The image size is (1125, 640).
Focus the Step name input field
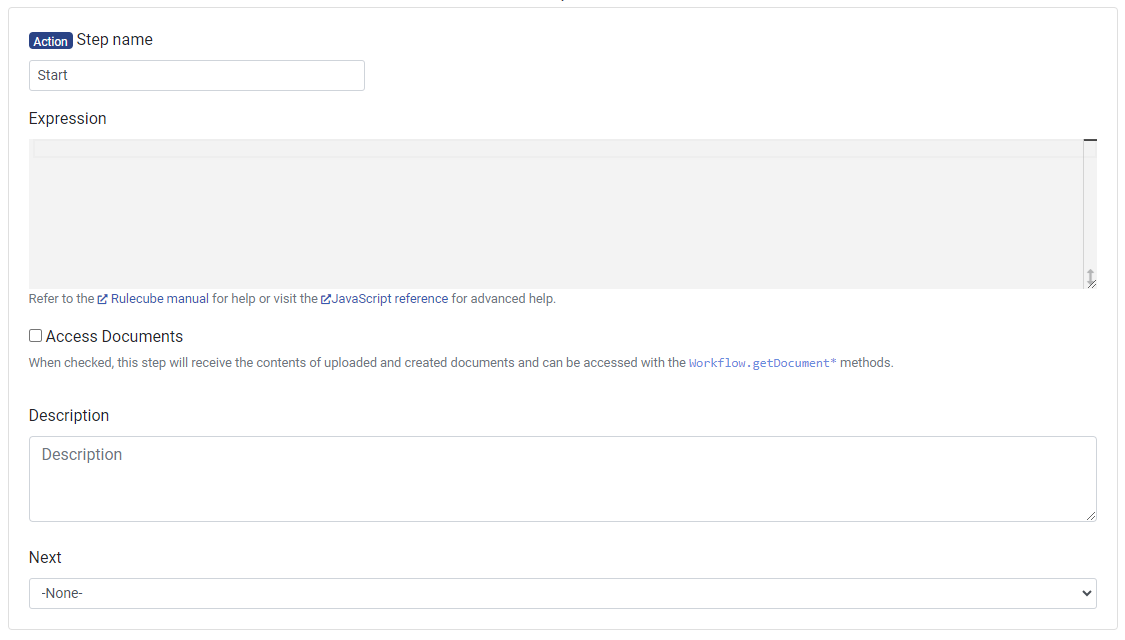click(x=197, y=76)
